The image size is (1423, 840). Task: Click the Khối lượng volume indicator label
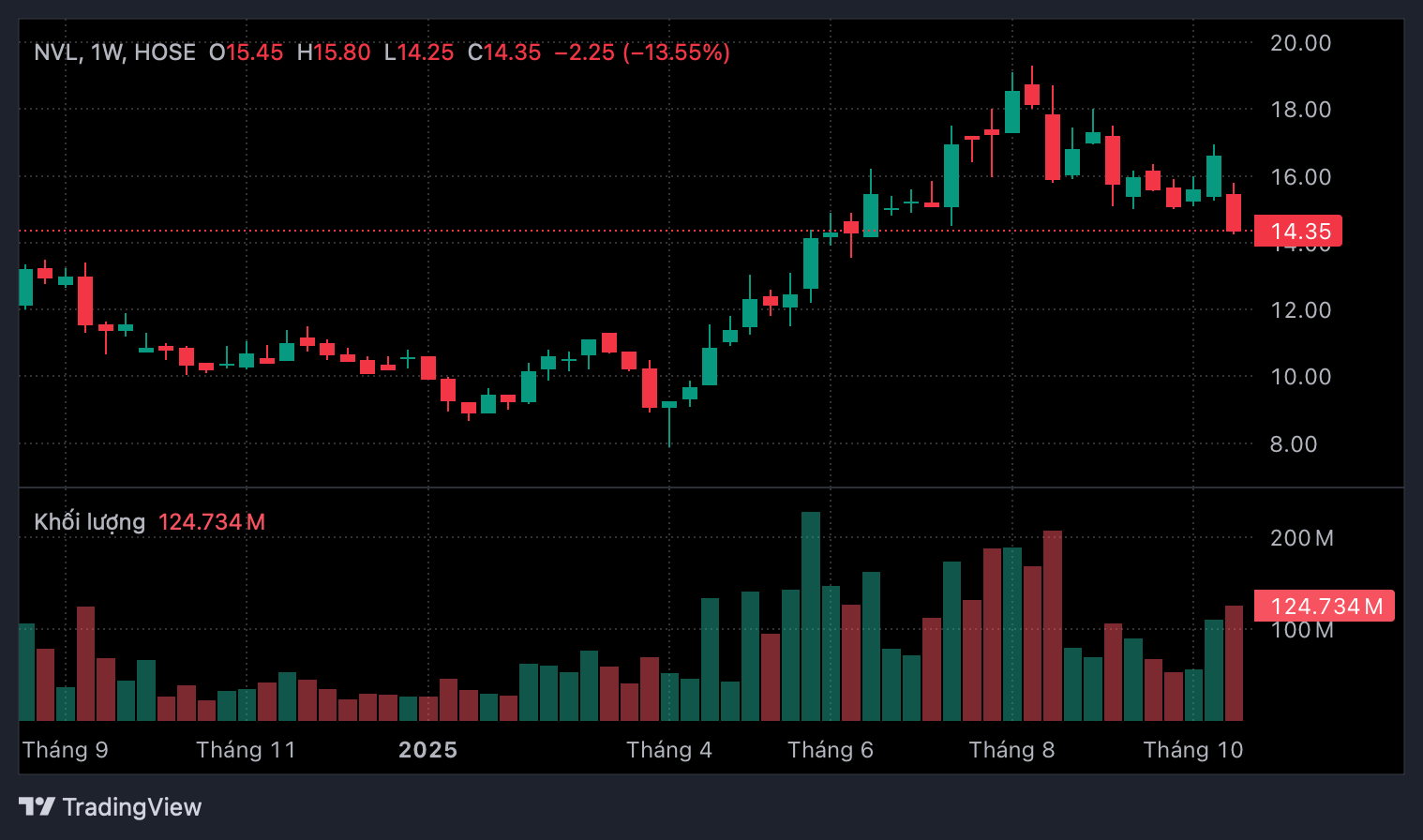pyautogui.click(x=90, y=522)
